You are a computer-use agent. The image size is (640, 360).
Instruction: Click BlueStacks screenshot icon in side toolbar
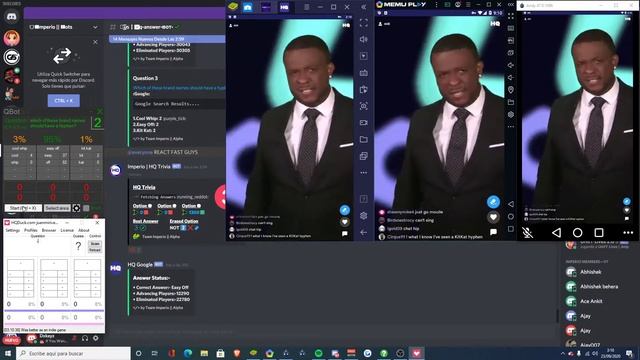tap(363, 106)
